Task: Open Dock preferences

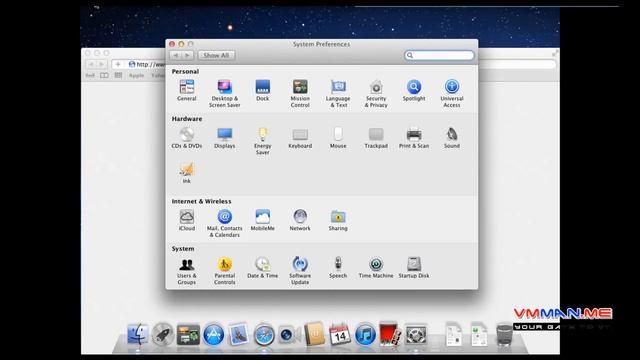Action: pos(262,91)
